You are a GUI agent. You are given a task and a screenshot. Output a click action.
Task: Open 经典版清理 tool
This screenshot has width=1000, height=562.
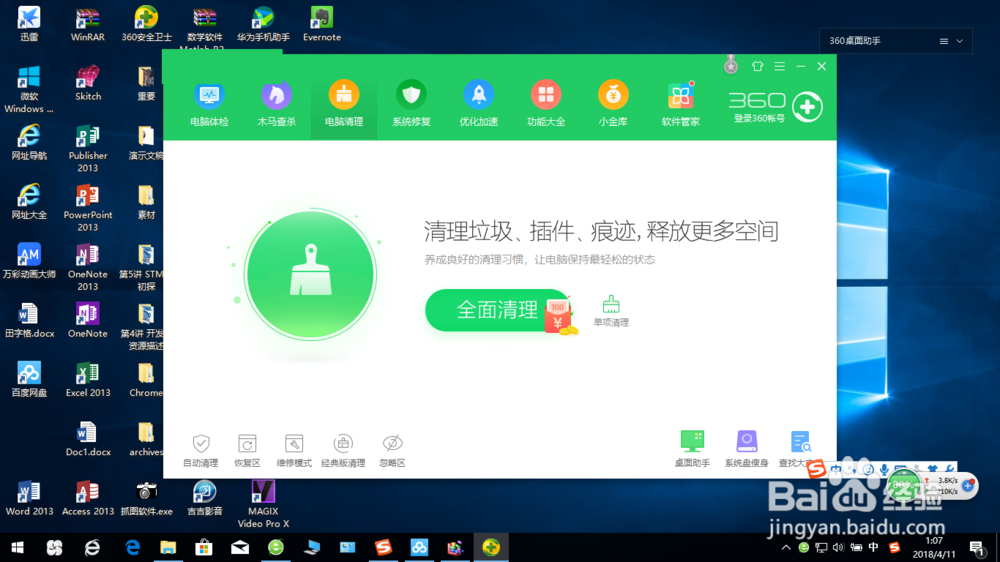coord(343,450)
